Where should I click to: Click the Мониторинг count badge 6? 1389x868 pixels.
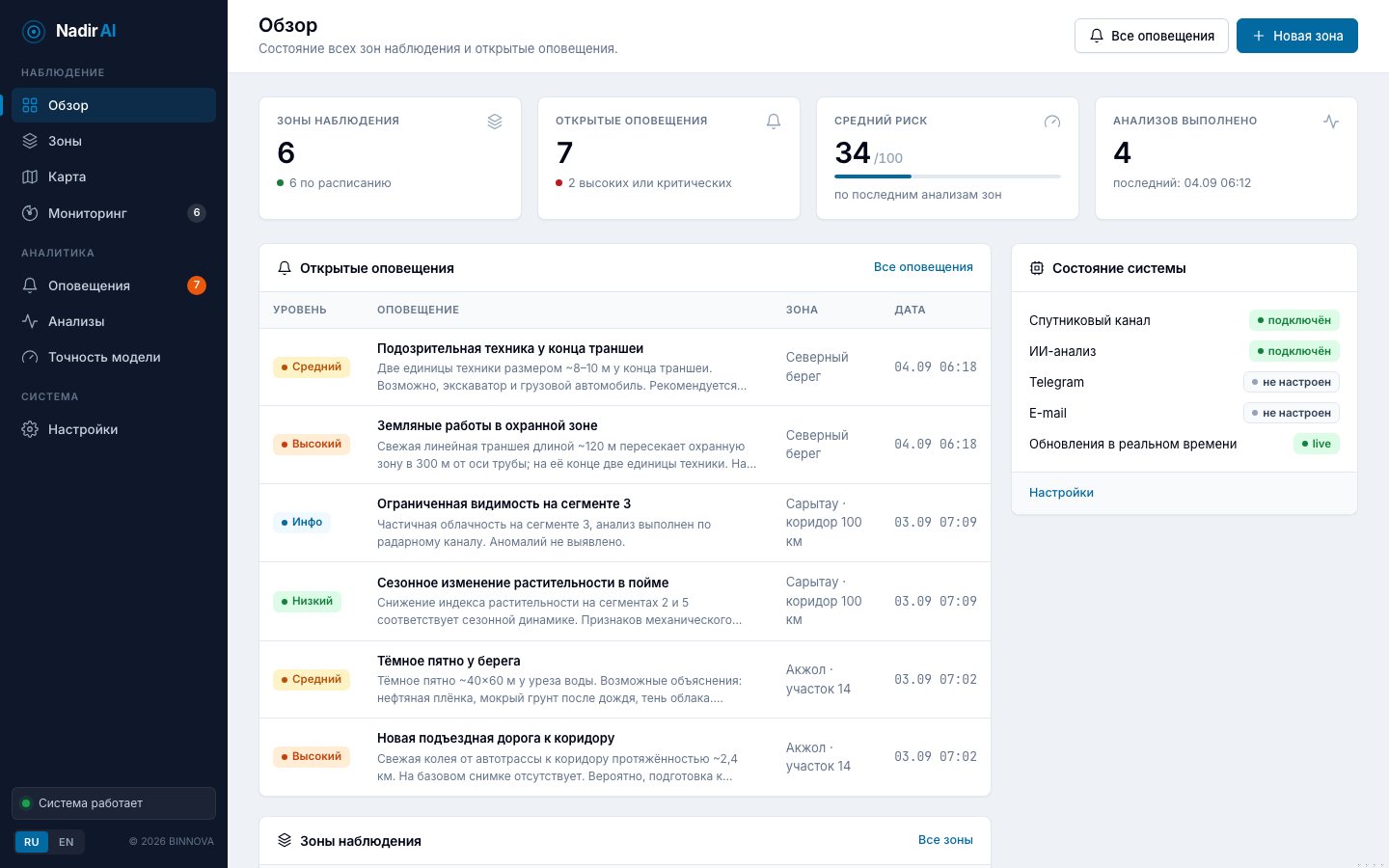[x=197, y=213]
